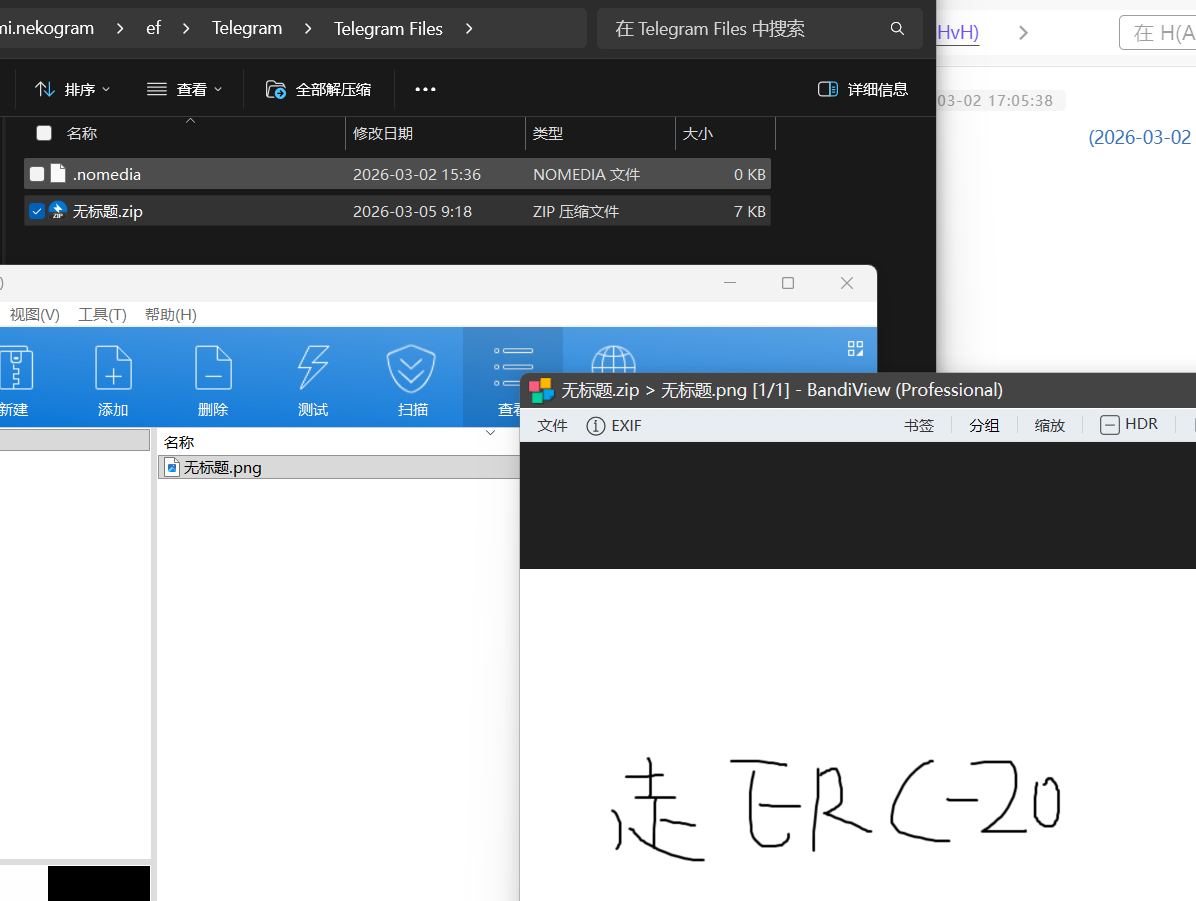Click the 无标题.zip archive icon
The height and width of the screenshot is (901, 1196).
pos(58,211)
